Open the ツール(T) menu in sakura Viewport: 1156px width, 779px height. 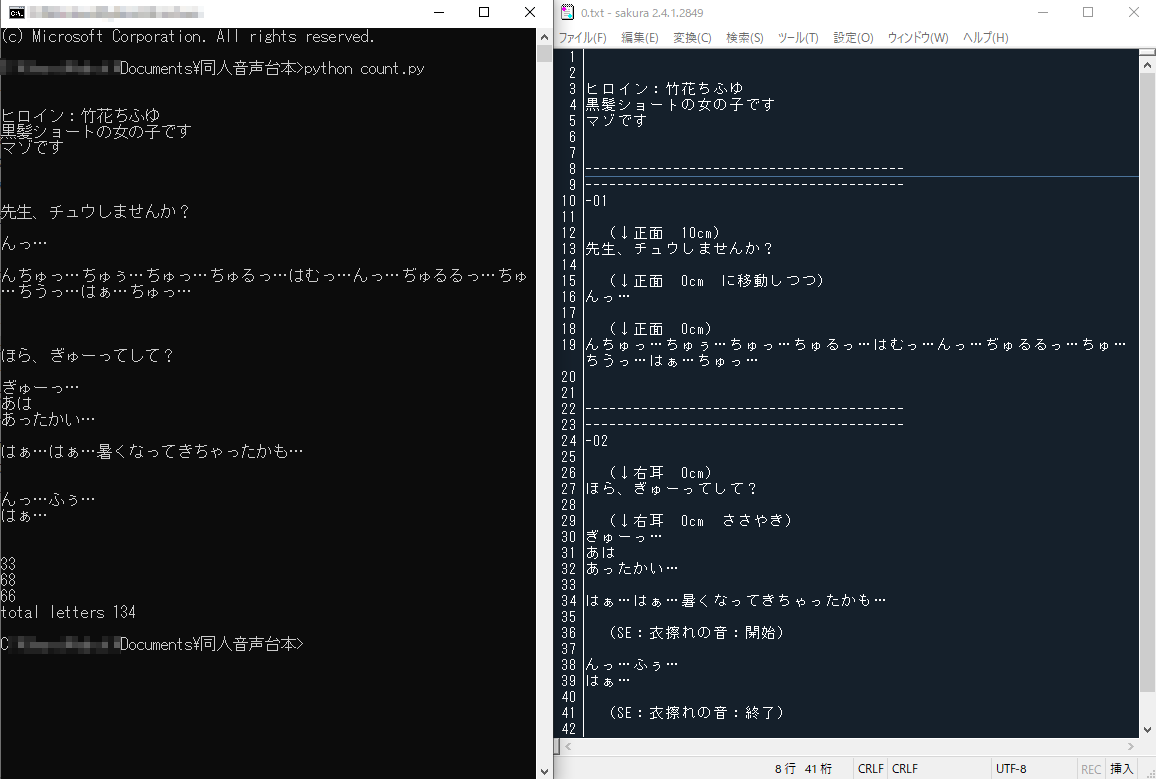[x=798, y=38]
